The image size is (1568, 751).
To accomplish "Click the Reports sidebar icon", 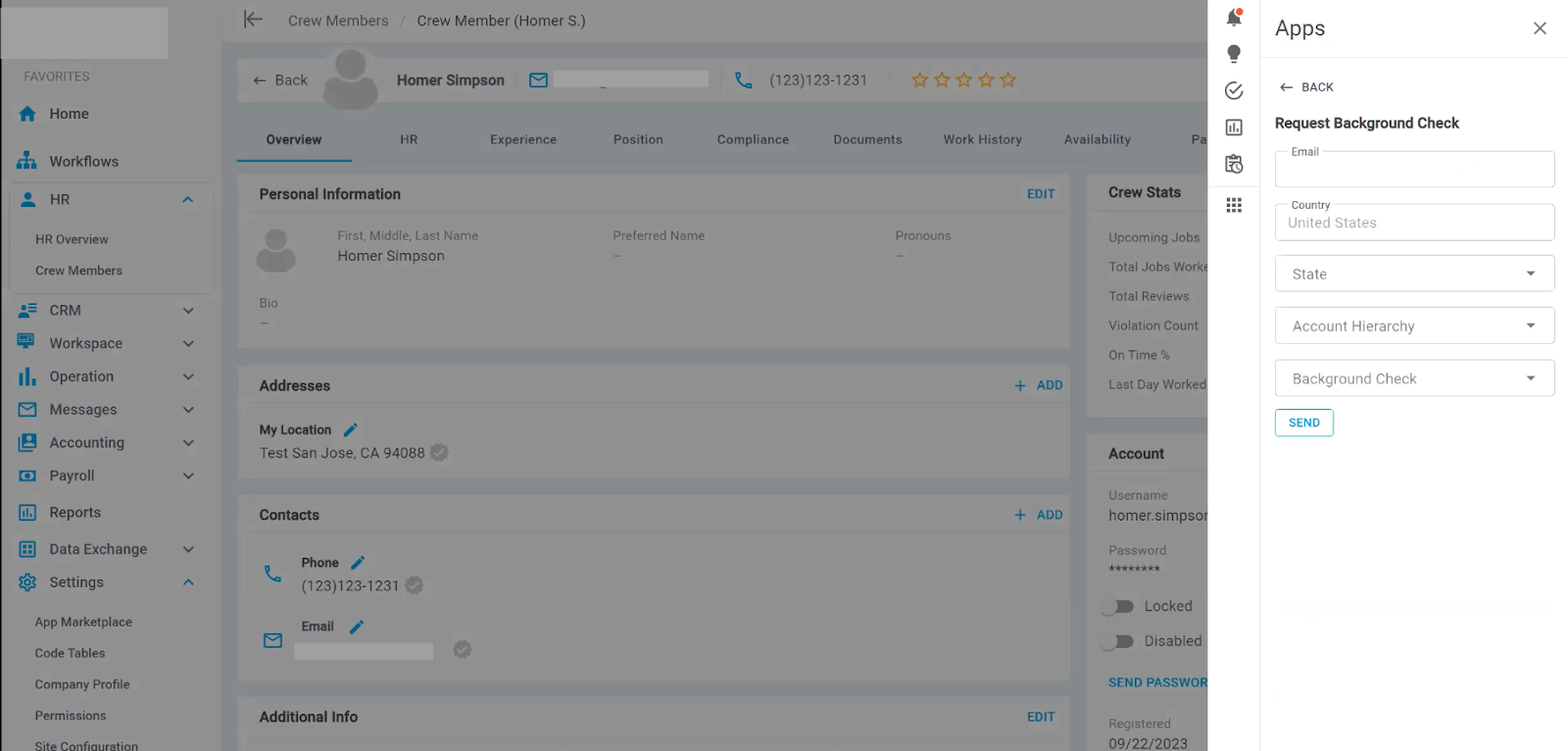I will (27, 512).
